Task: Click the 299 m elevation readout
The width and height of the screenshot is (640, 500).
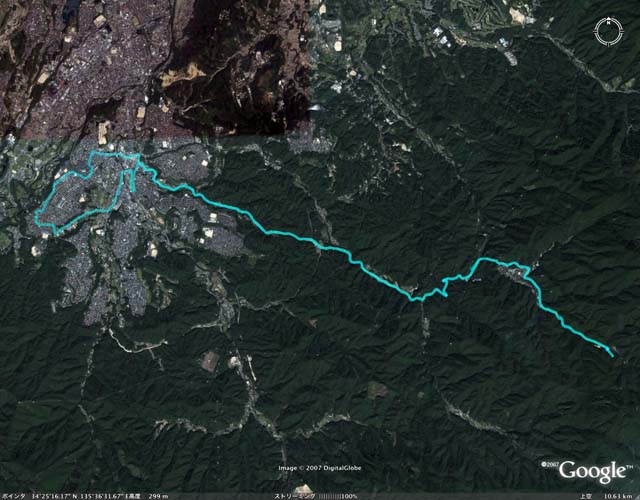Action: tap(159, 496)
